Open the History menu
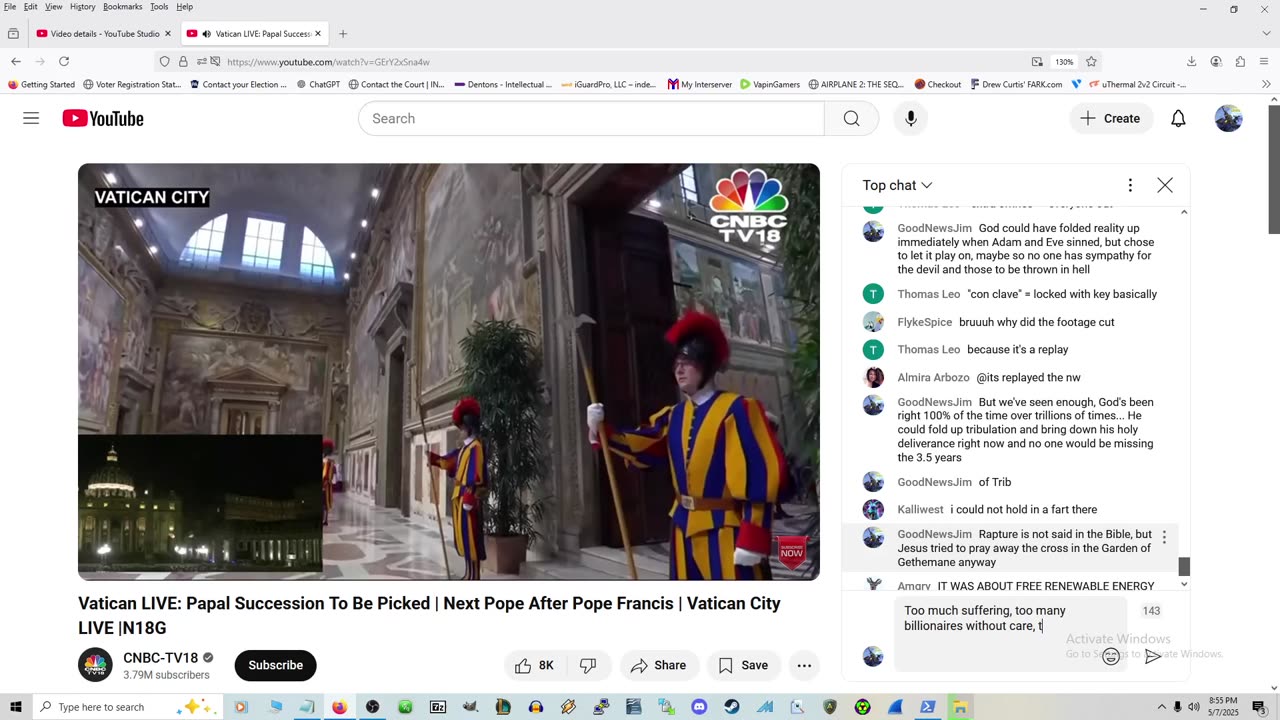Viewport: 1280px width, 720px height. tap(83, 7)
